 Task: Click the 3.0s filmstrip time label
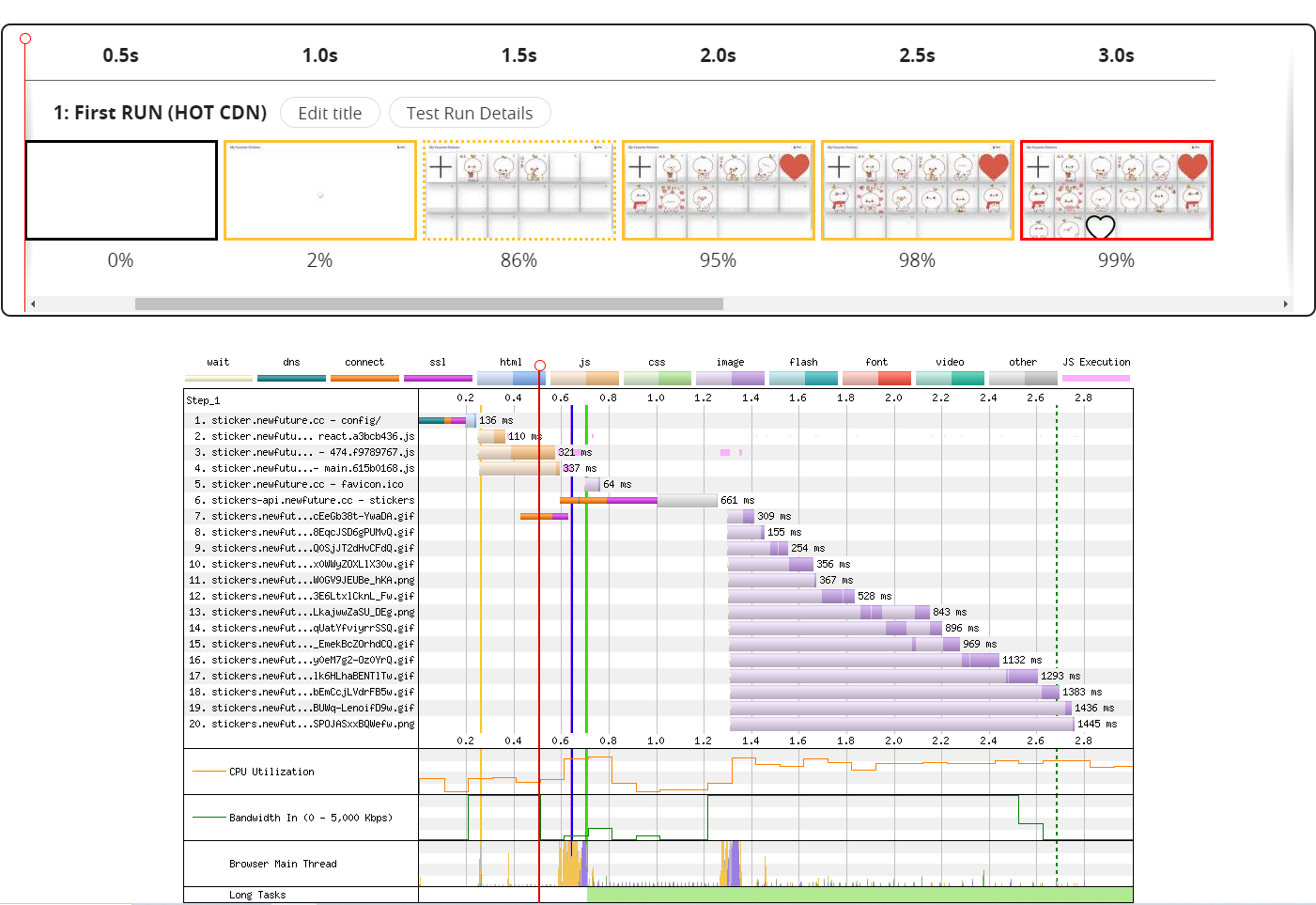tap(1117, 55)
